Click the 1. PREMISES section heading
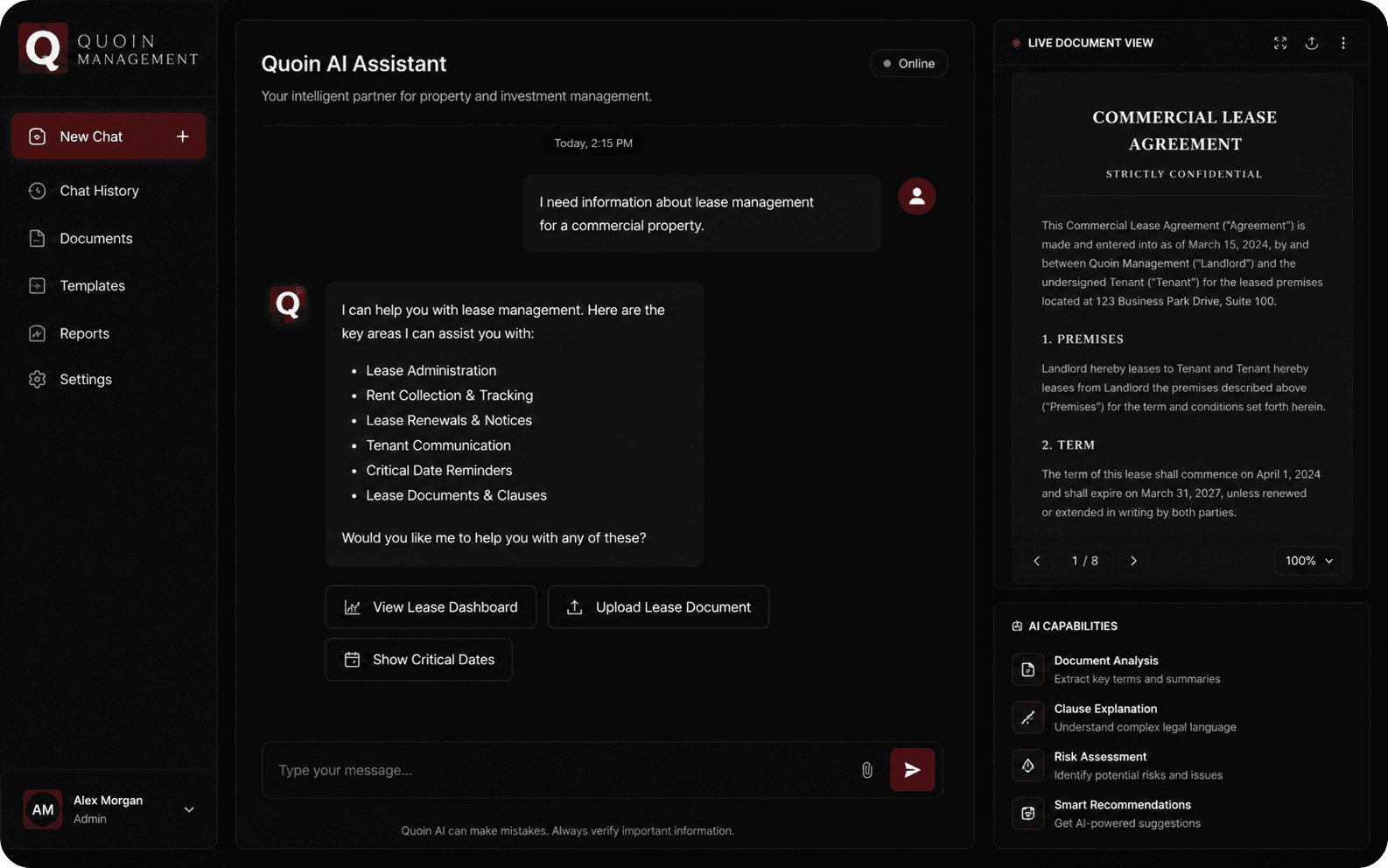1388x868 pixels. click(1083, 339)
